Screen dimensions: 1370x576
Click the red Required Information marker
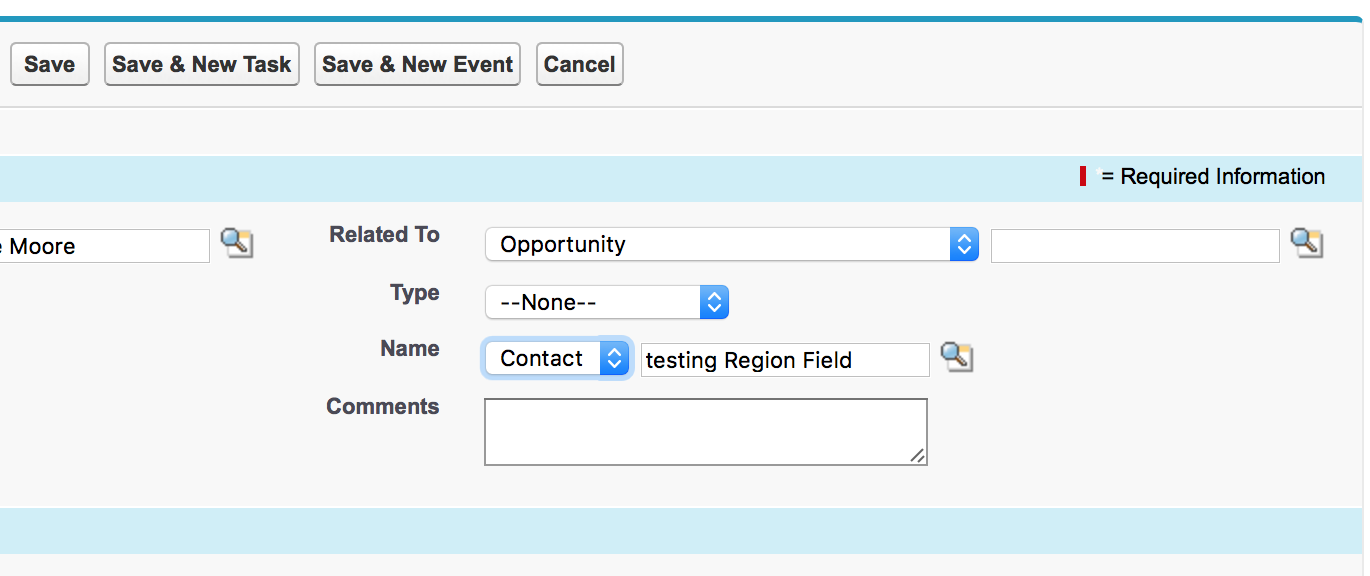(1083, 177)
